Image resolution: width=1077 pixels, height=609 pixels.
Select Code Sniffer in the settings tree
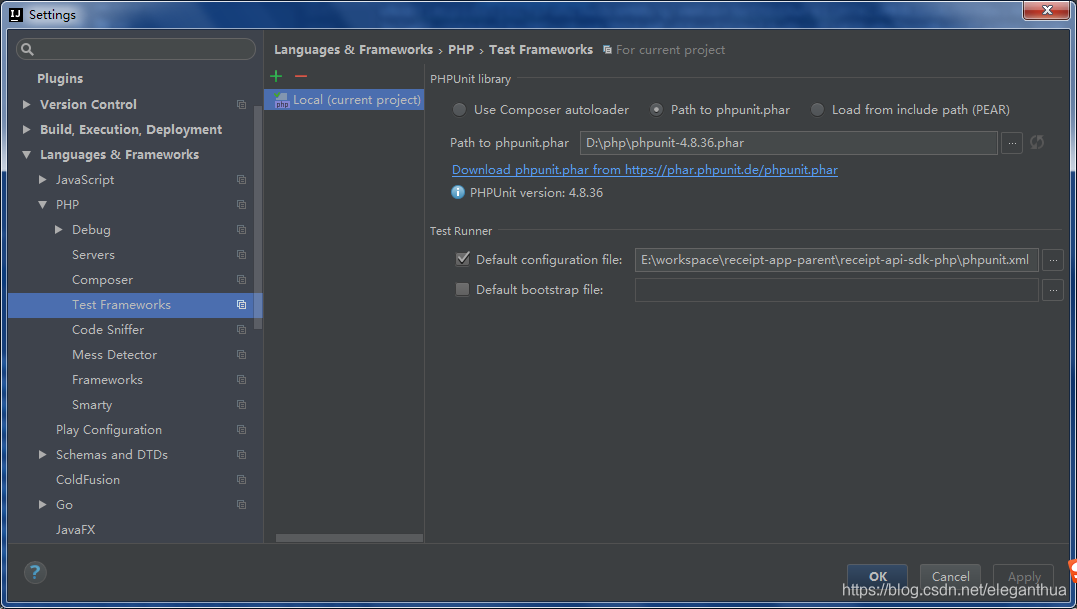click(x=108, y=329)
